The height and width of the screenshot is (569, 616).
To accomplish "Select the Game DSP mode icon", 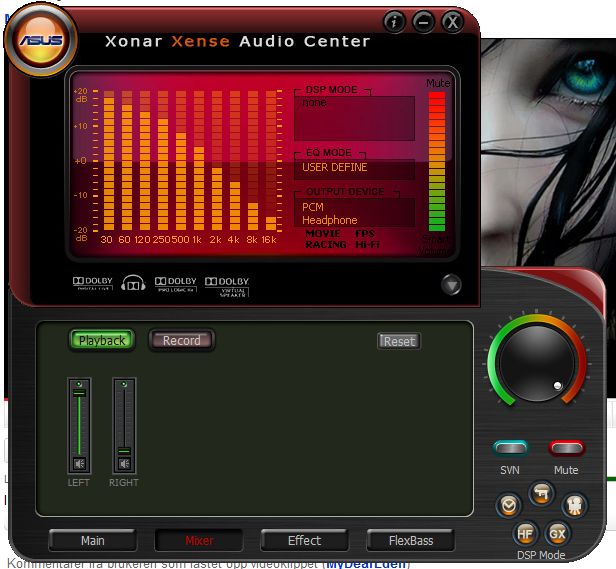I will pyautogui.click(x=542, y=493).
